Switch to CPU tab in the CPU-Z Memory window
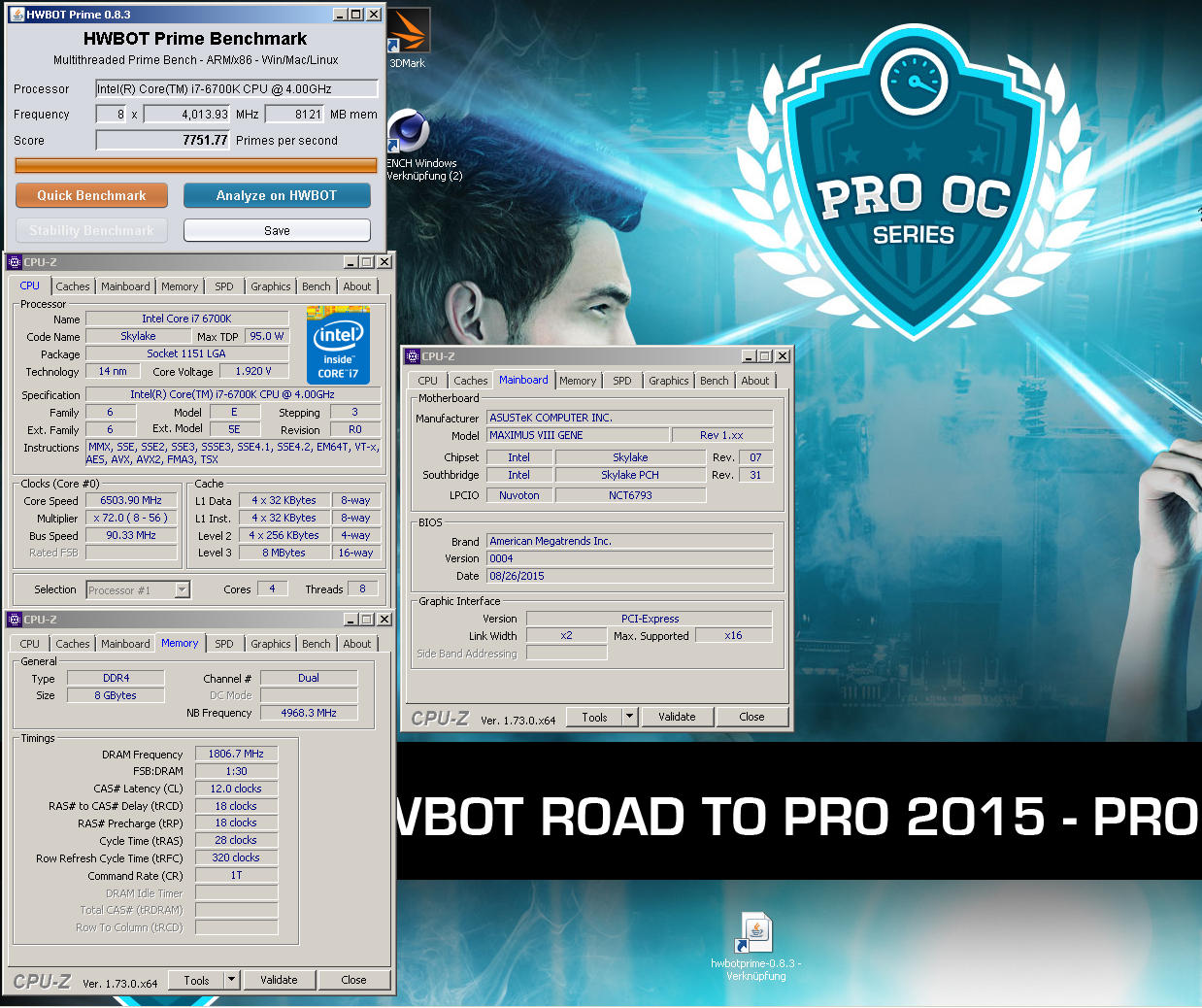This screenshot has height=1008, width=1202. [30, 644]
